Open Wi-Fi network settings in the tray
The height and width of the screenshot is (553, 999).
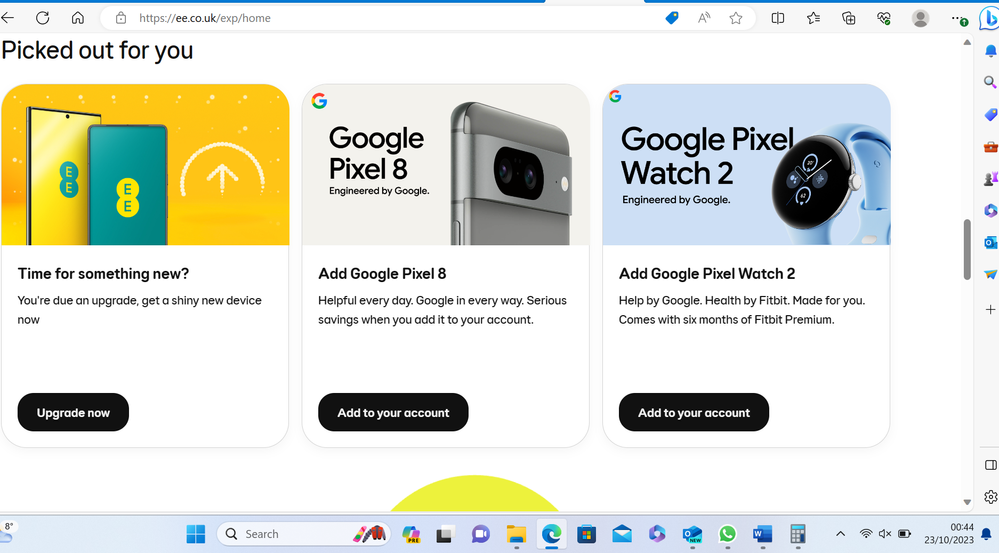click(866, 534)
